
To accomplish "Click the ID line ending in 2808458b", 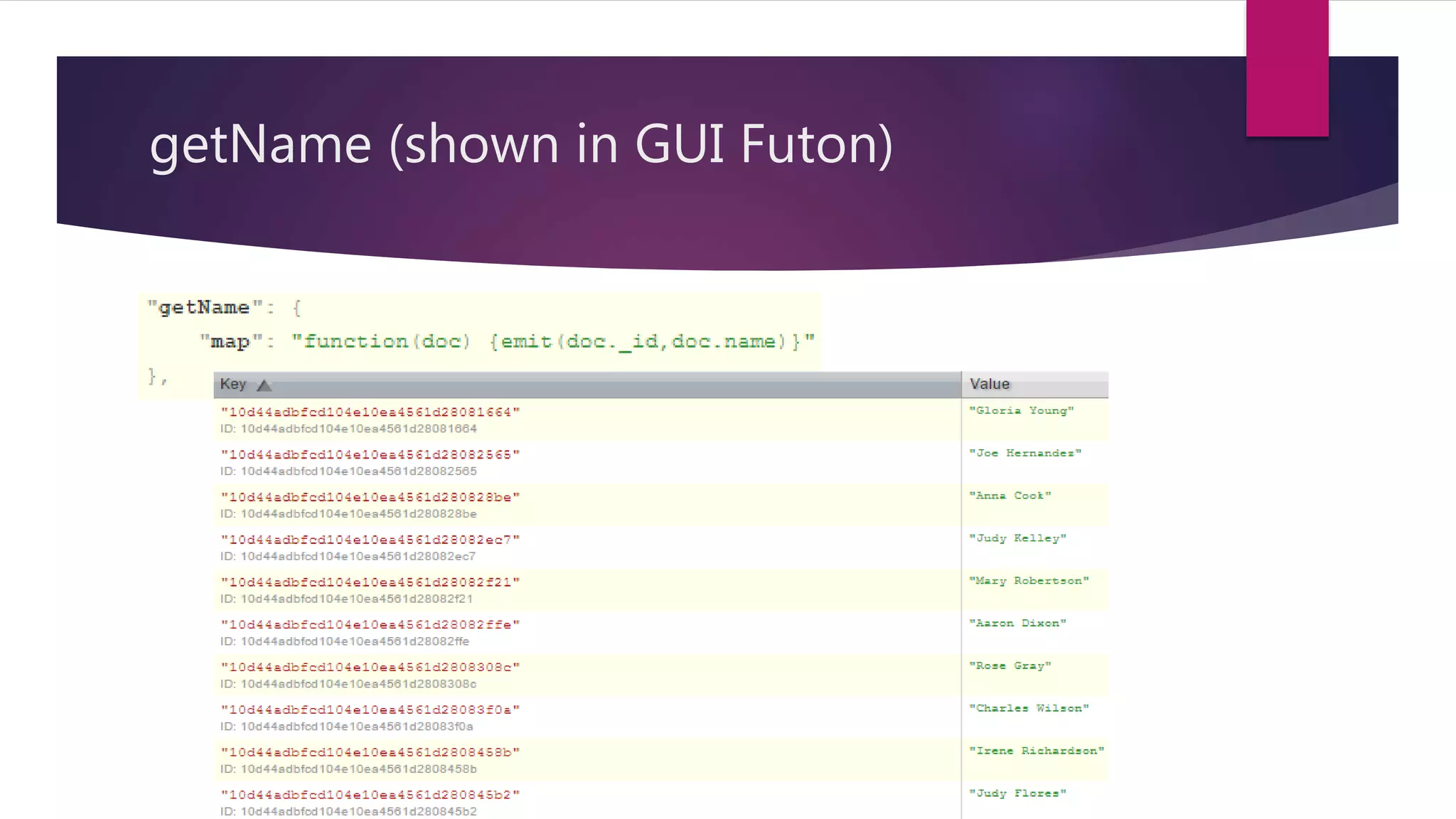I will pos(348,769).
